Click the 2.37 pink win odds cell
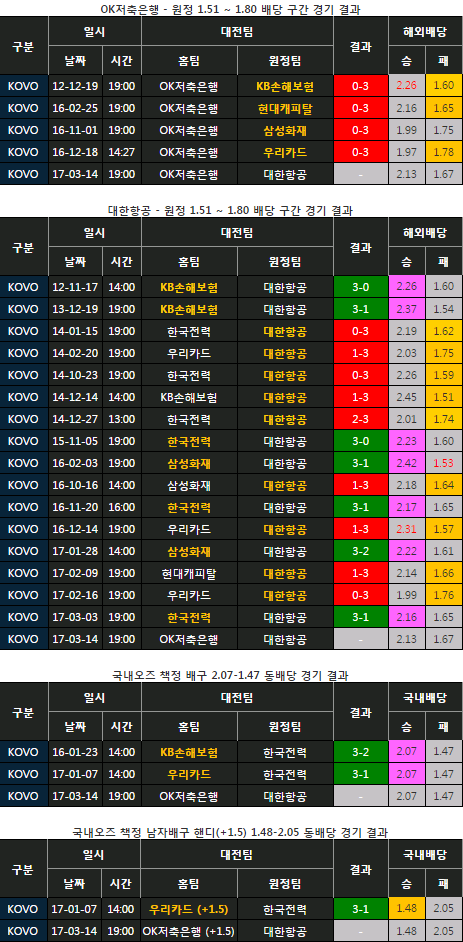Viewport: 463px width, 942px height. (x=407, y=309)
